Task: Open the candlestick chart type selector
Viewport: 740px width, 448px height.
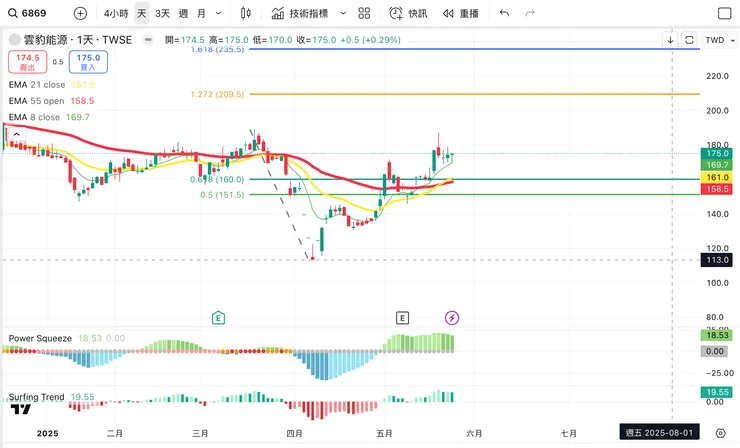Action: [245, 13]
